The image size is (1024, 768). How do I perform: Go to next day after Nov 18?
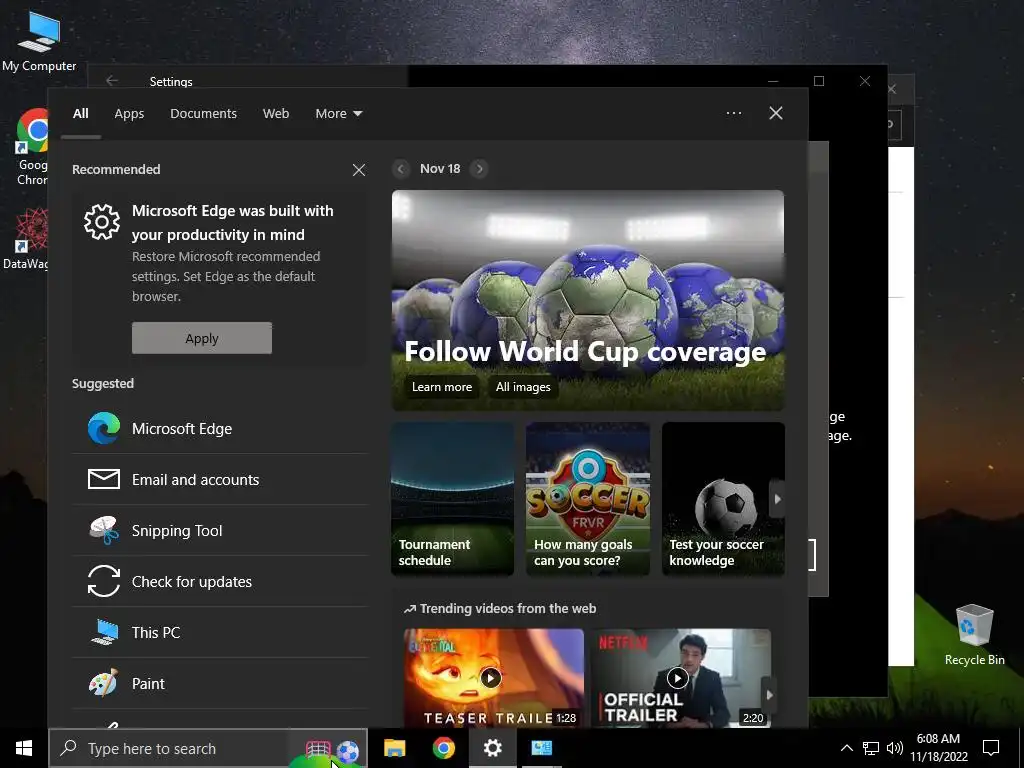pyautogui.click(x=479, y=169)
